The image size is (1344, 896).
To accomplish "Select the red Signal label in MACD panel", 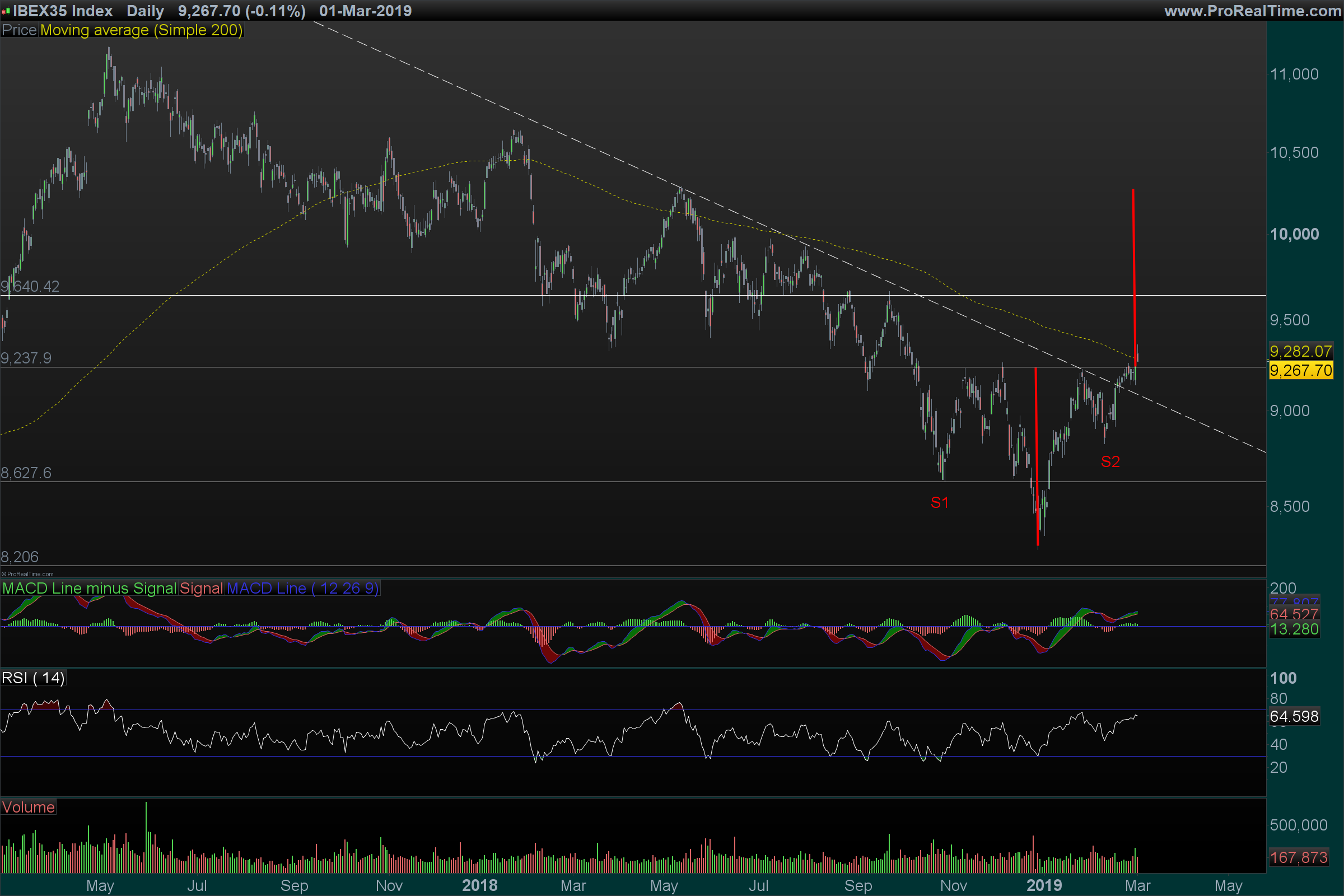I will click(x=201, y=588).
